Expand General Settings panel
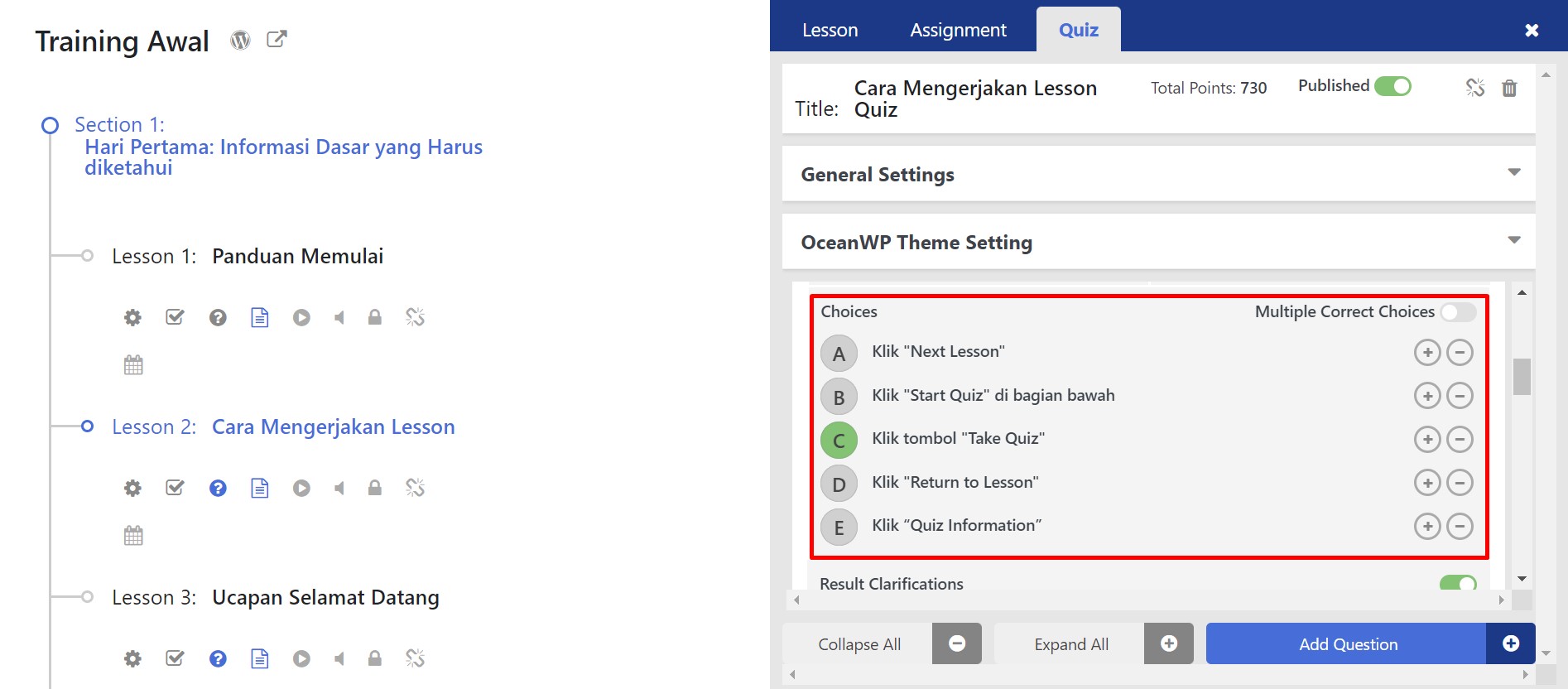The height and width of the screenshot is (689, 1568). pyautogui.click(x=1158, y=174)
